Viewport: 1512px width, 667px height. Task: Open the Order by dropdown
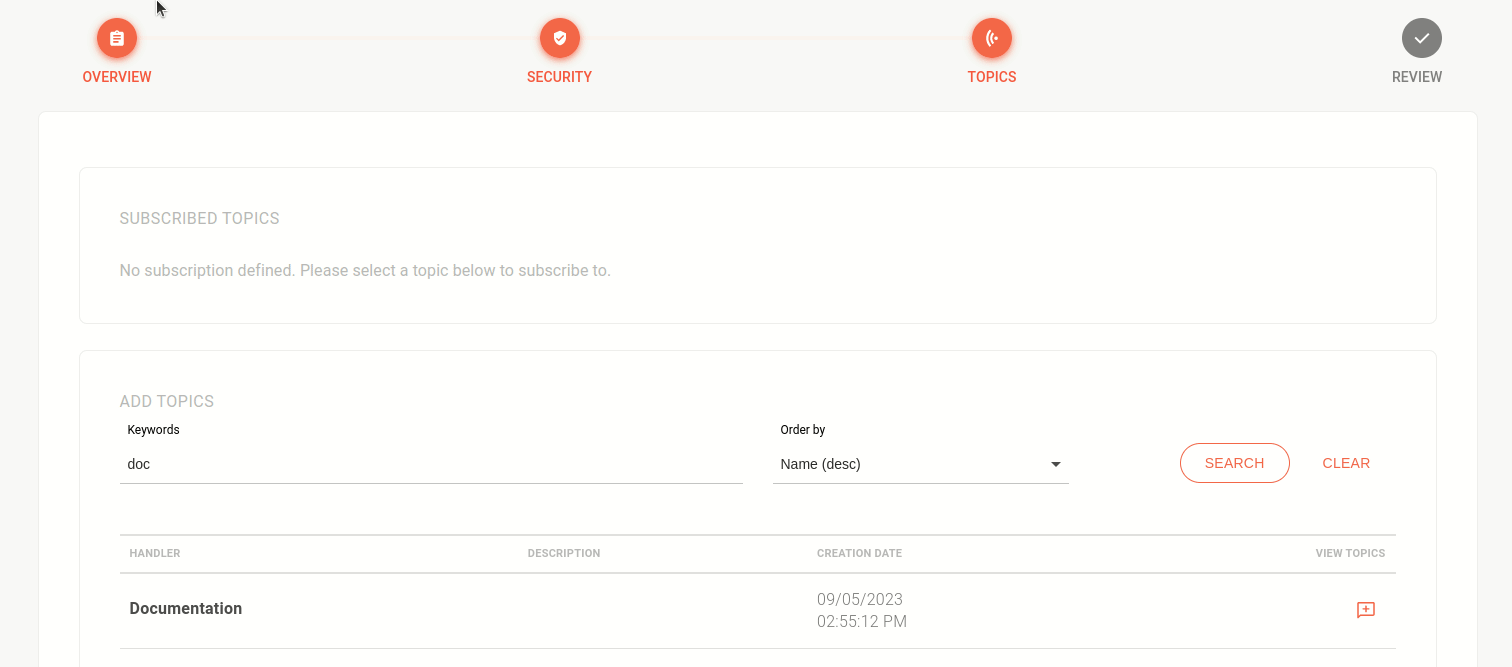(920, 463)
